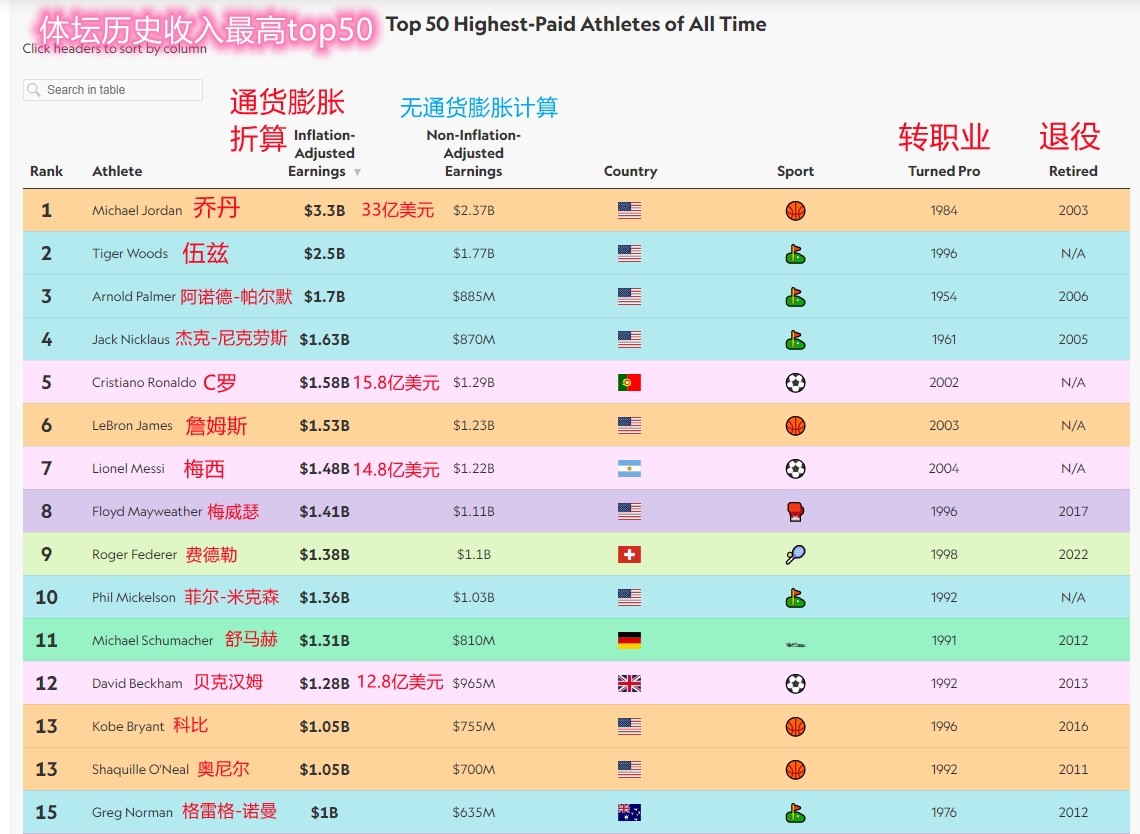The image size is (1140, 834).
Task: Click the basketball icon in Shaquille O'Neal's row
Action: 795,769
